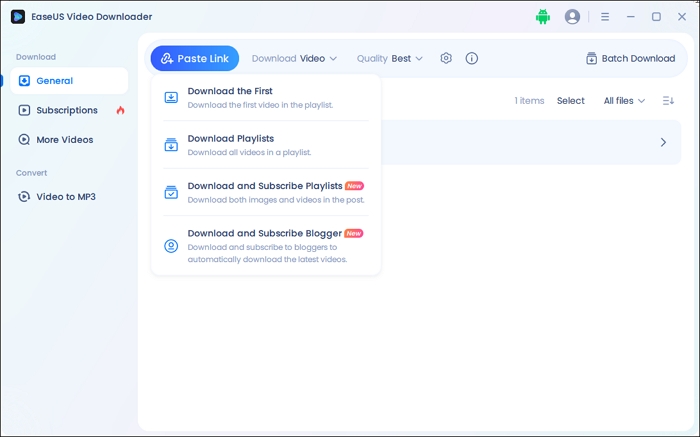Click the New badge on Subscribe Blogger
The image size is (700, 437).
tap(354, 233)
